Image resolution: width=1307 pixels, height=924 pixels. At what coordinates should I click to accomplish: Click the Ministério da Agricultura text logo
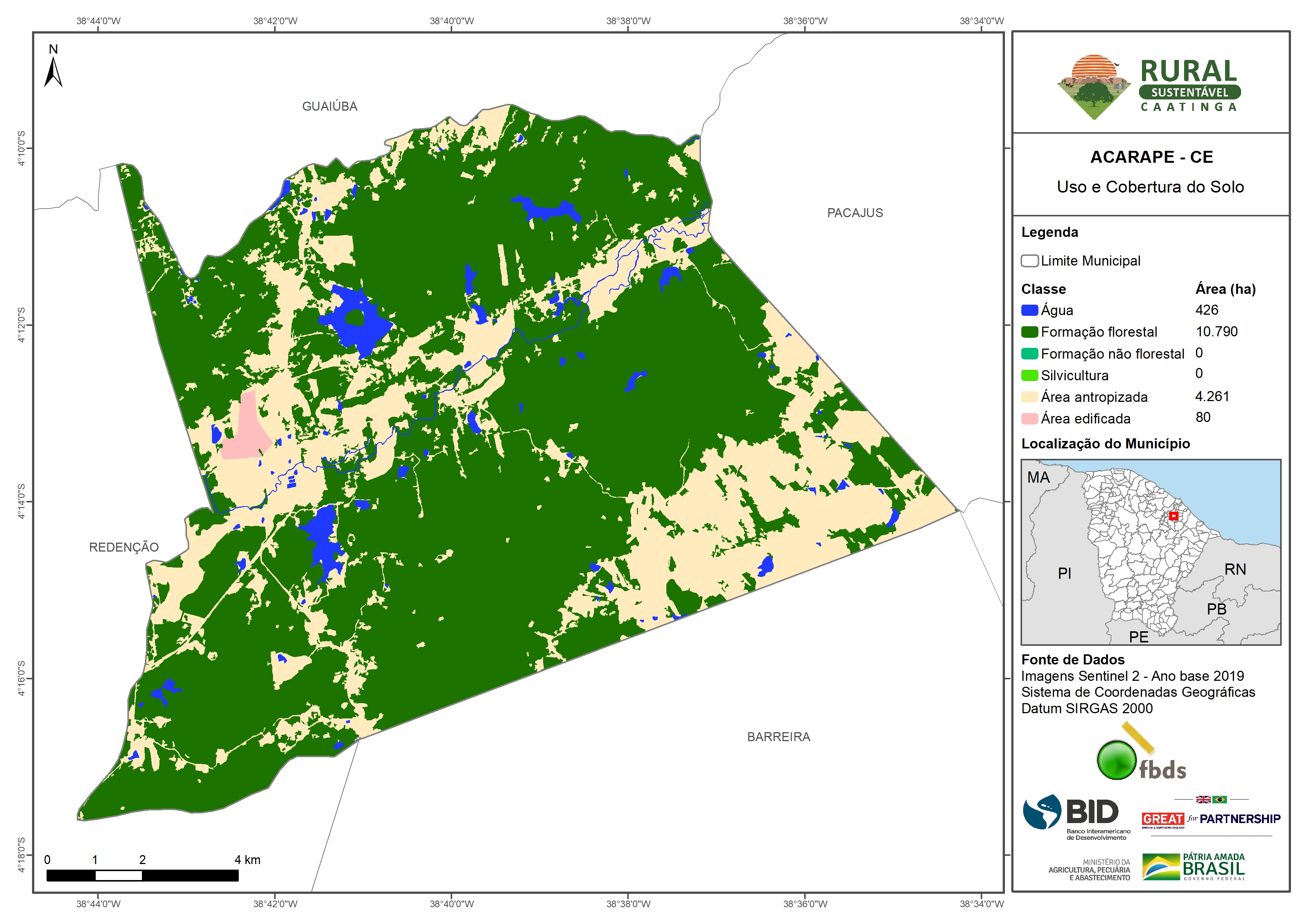1089,870
